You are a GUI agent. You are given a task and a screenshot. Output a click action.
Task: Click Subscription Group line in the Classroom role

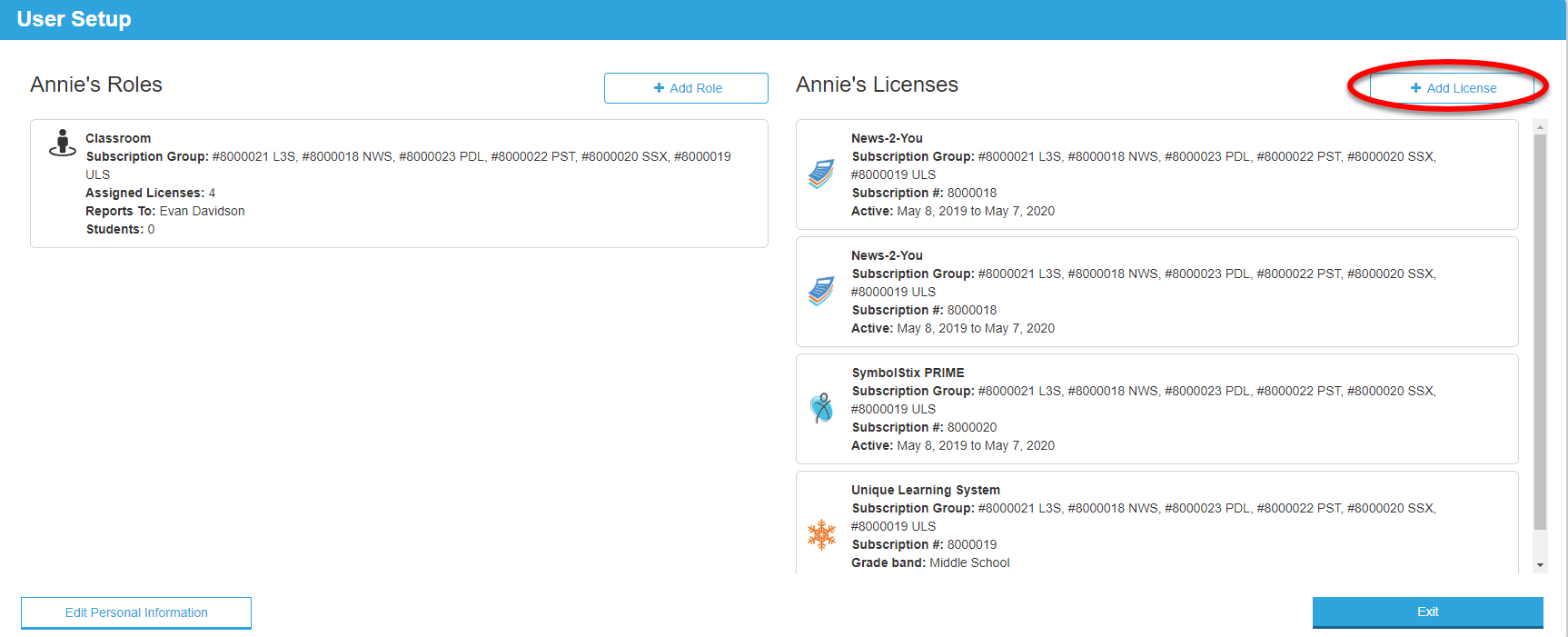click(409, 165)
